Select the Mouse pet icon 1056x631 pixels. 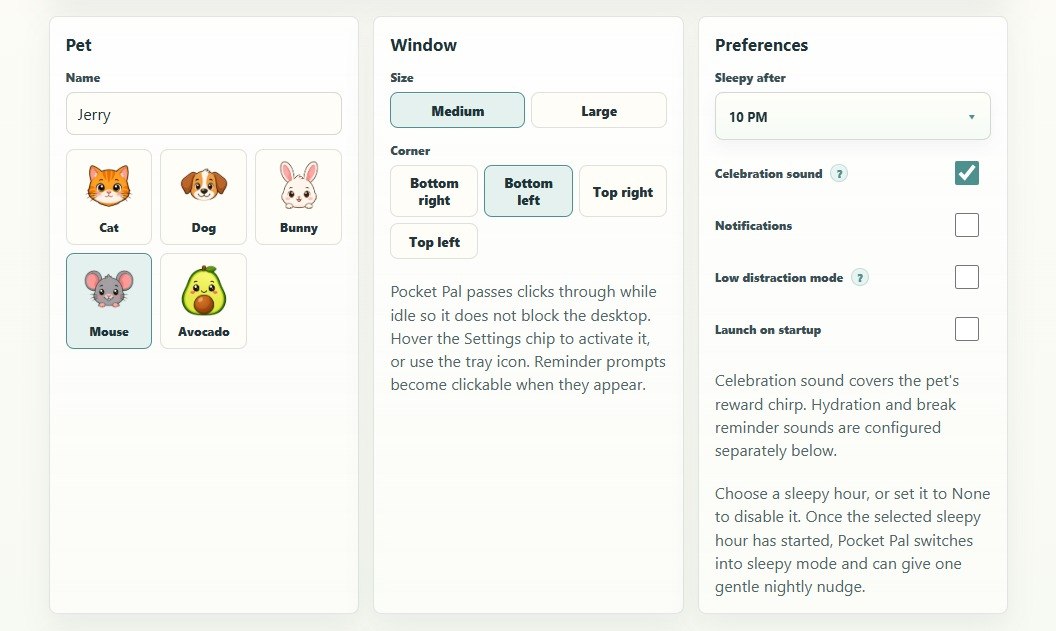(x=109, y=301)
